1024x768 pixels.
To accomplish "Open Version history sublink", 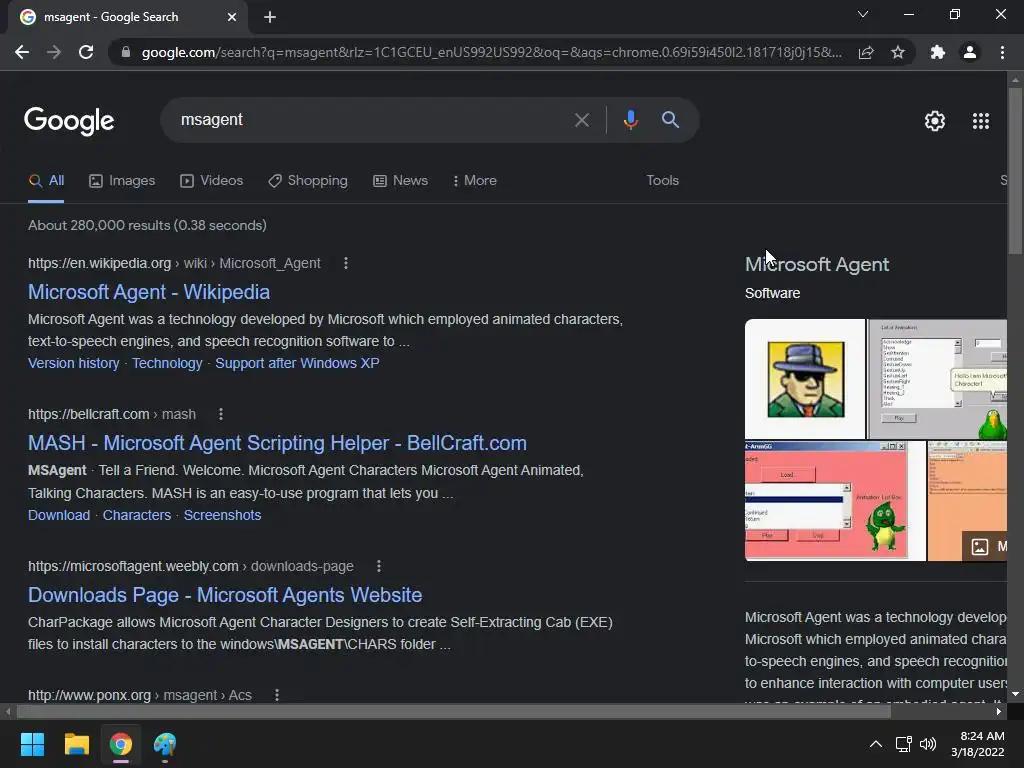I will click(x=74, y=363).
